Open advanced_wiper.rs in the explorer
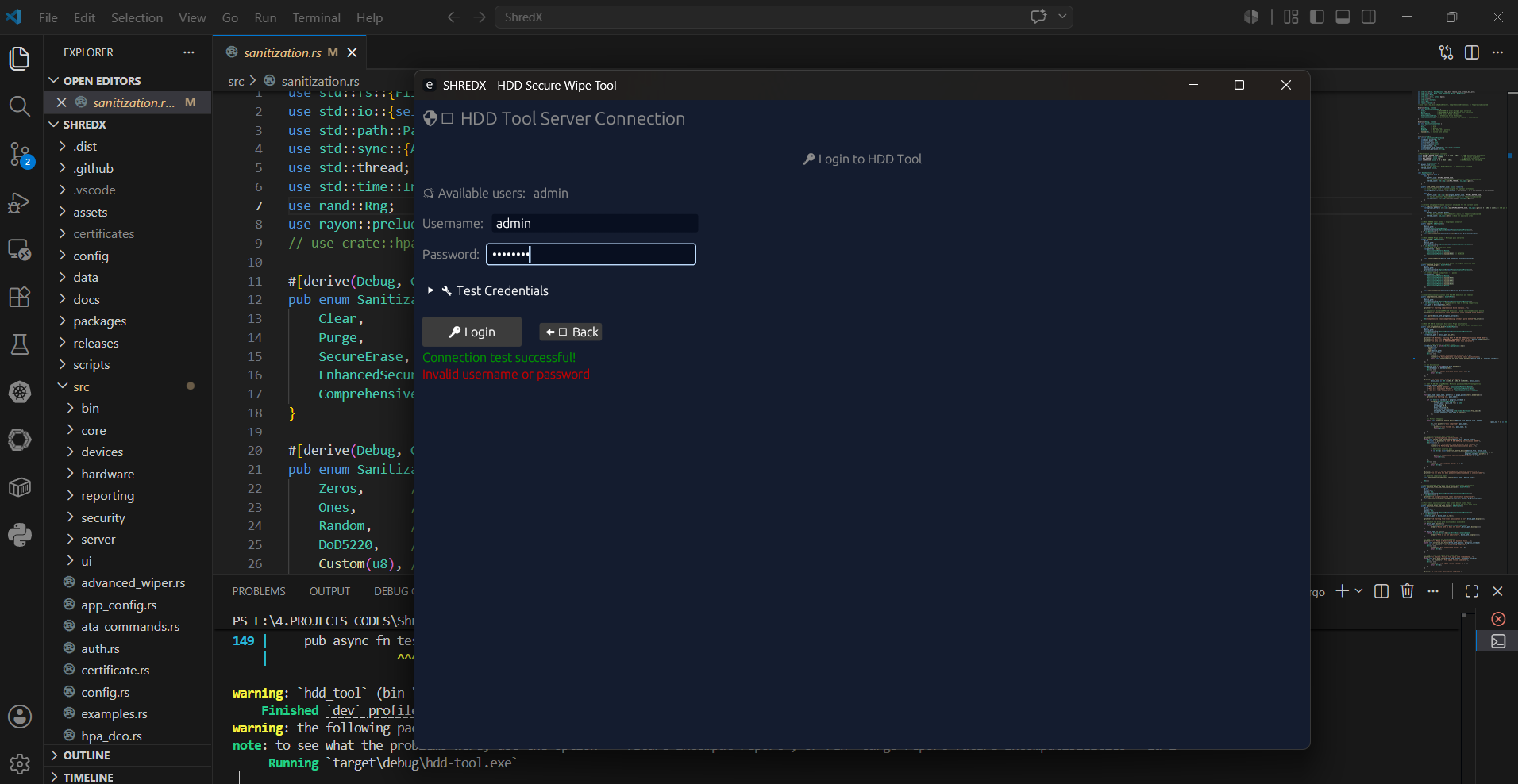This screenshot has height=784, width=1518. (129, 582)
